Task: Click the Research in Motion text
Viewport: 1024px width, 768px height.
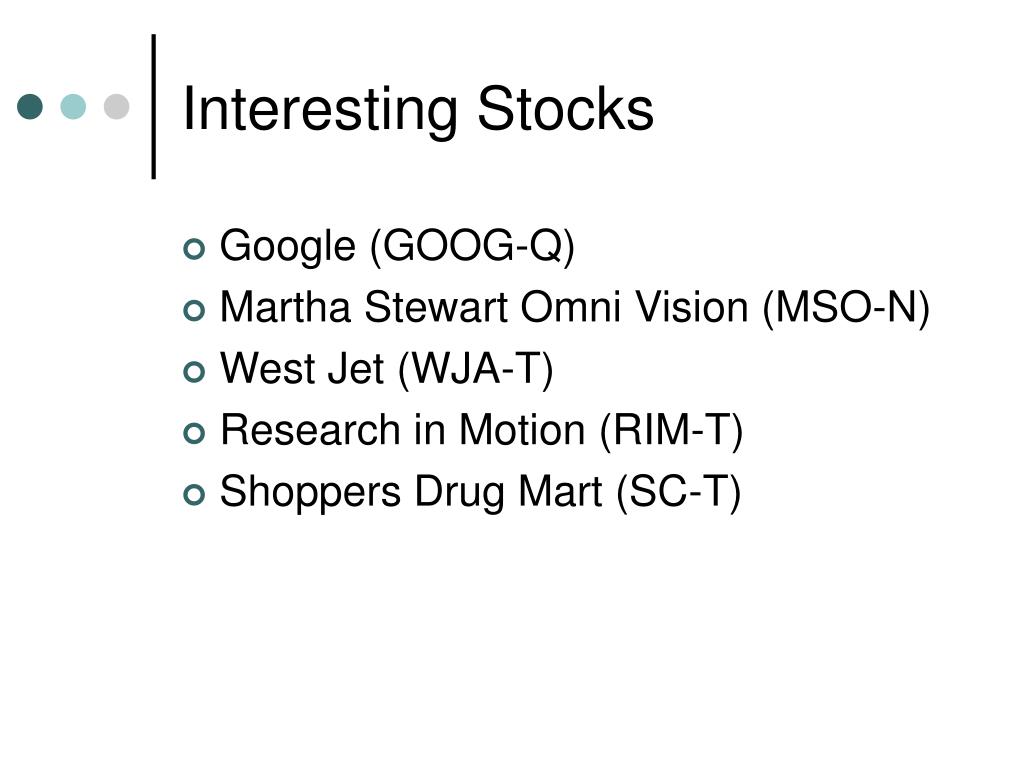Action: 402,430
